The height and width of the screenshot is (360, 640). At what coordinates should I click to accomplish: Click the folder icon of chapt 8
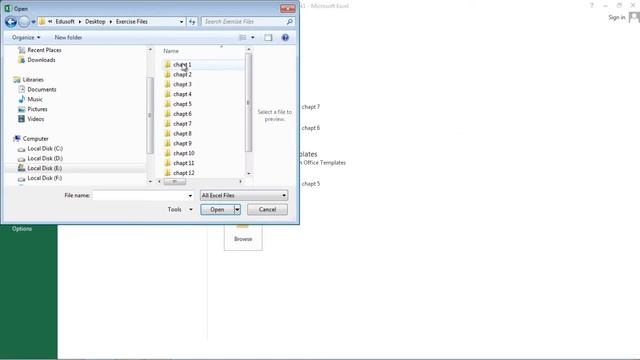[x=167, y=133]
